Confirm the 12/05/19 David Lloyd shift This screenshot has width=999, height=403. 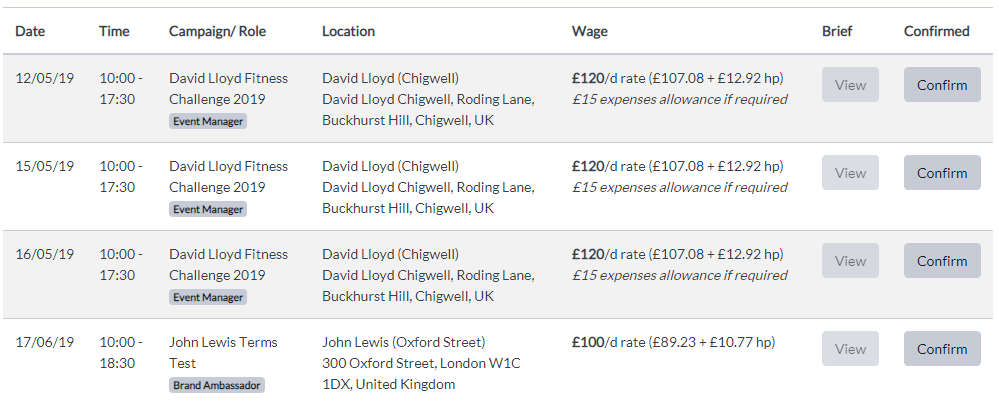click(942, 85)
